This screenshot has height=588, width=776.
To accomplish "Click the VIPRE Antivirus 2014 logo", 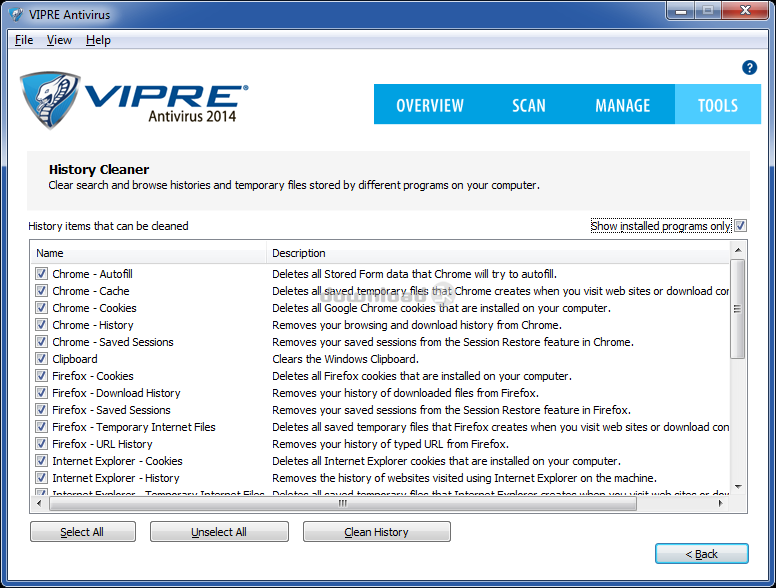I will tap(134, 100).
